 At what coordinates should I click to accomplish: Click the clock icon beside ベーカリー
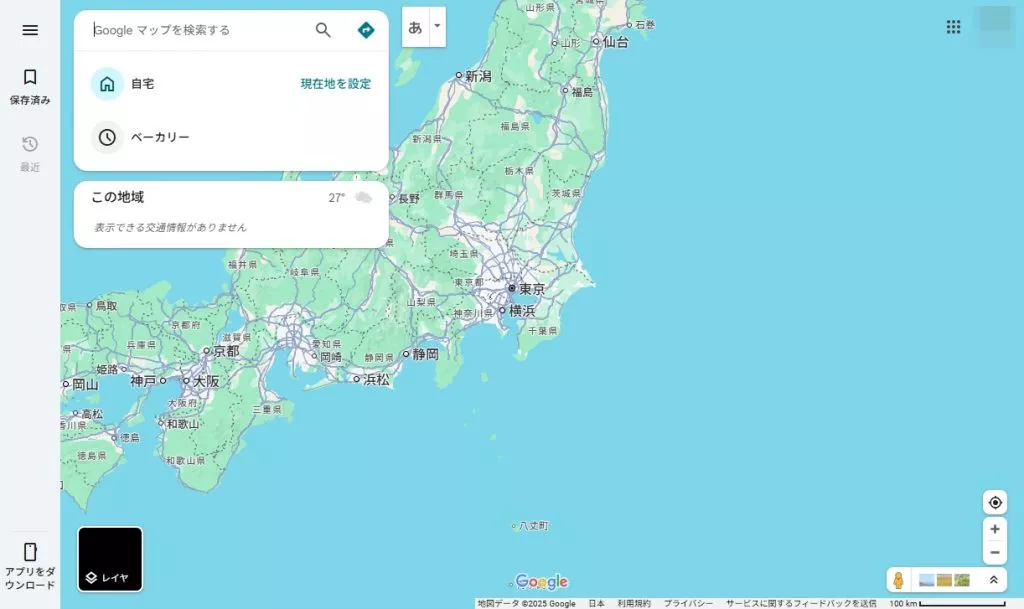(x=107, y=137)
